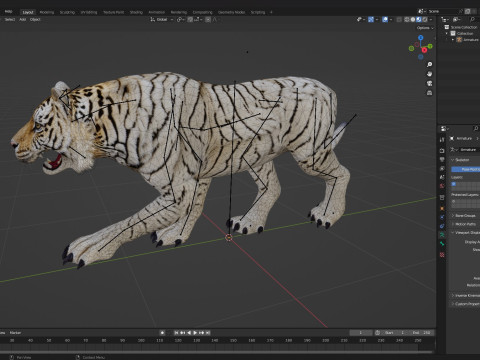Expand the Armature item in outliner
480x360 pixels.
pos(453,40)
